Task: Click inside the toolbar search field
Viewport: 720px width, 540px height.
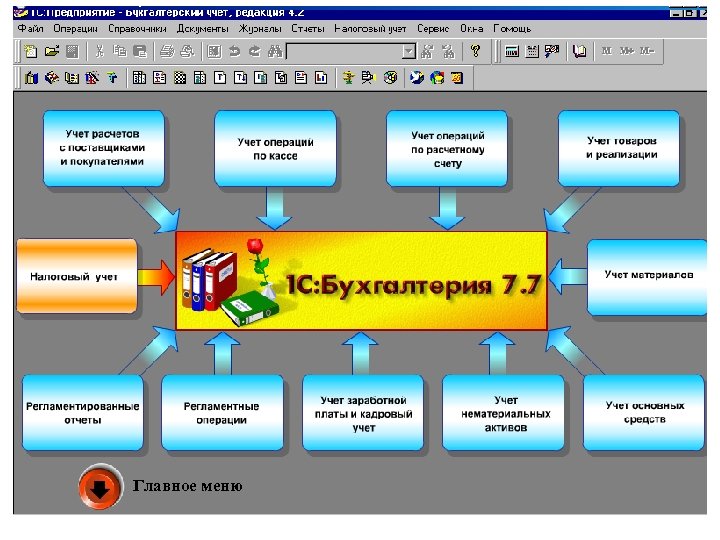Action: pos(344,51)
